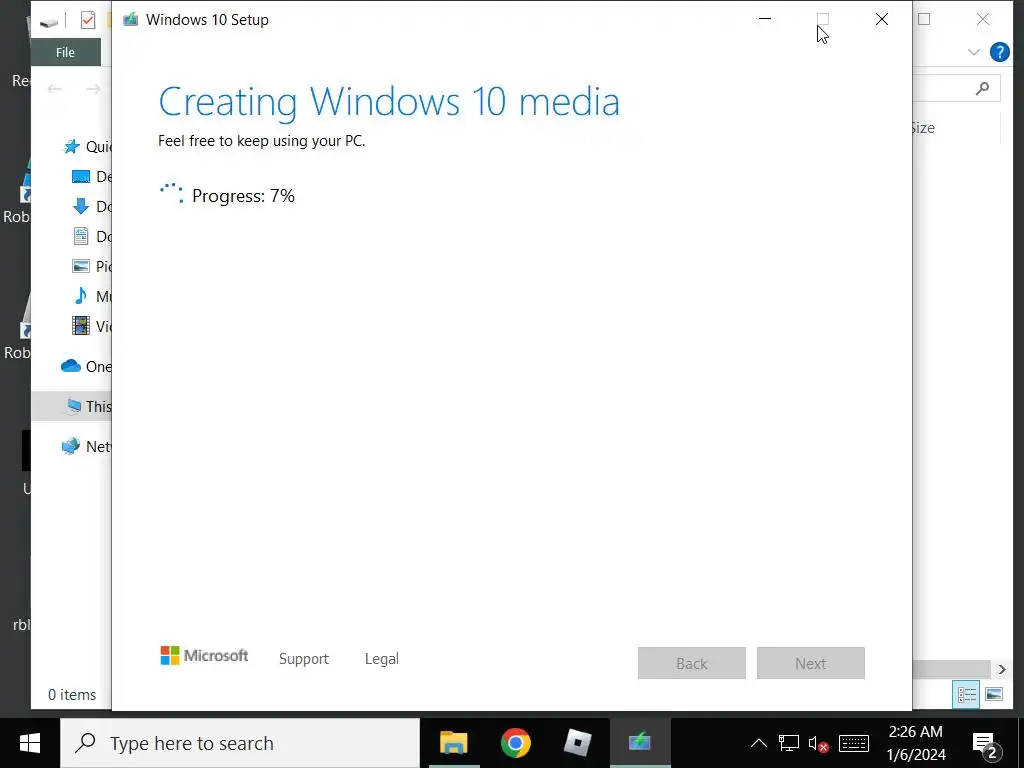Select the OneDrive cloud icon in sidebar

click(x=71, y=366)
